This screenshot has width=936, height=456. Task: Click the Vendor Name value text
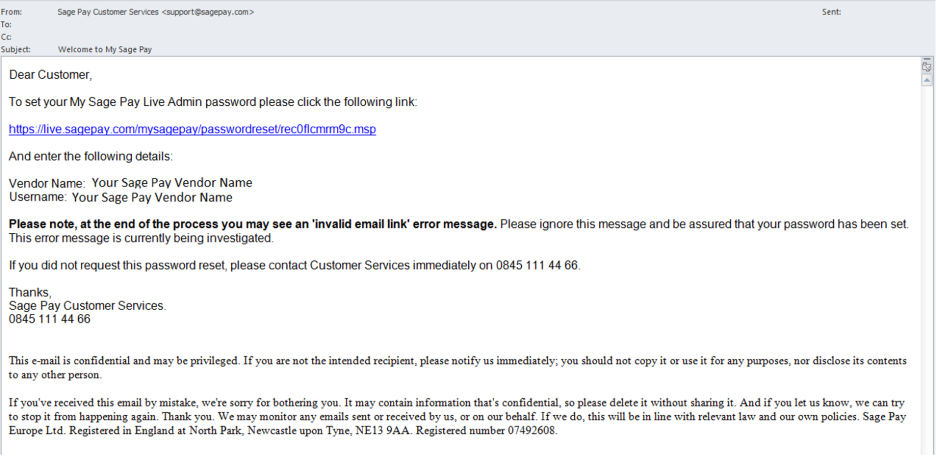point(172,183)
